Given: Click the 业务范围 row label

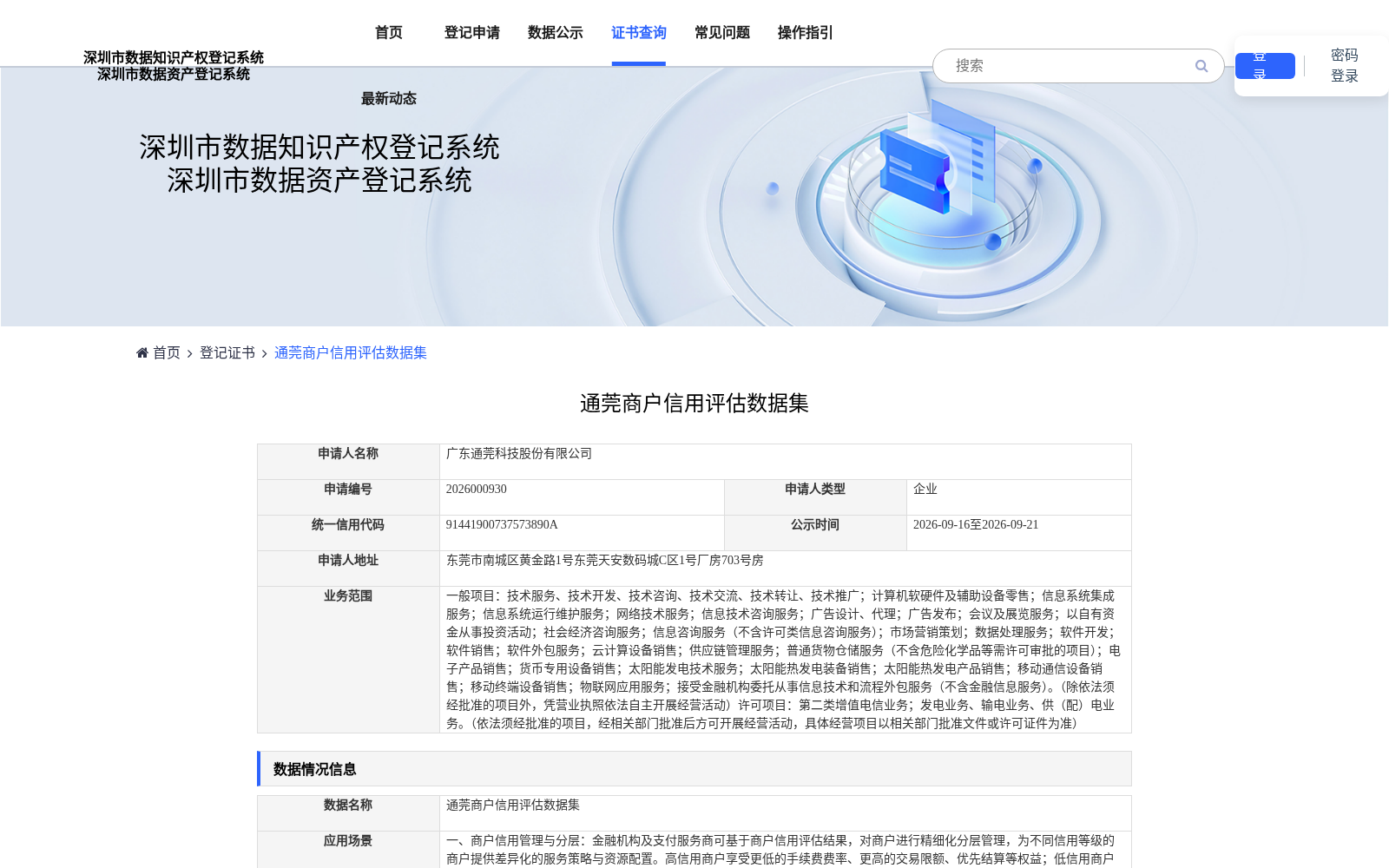Looking at the screenshot, I should pyautogui.click(x=348, y=596).
